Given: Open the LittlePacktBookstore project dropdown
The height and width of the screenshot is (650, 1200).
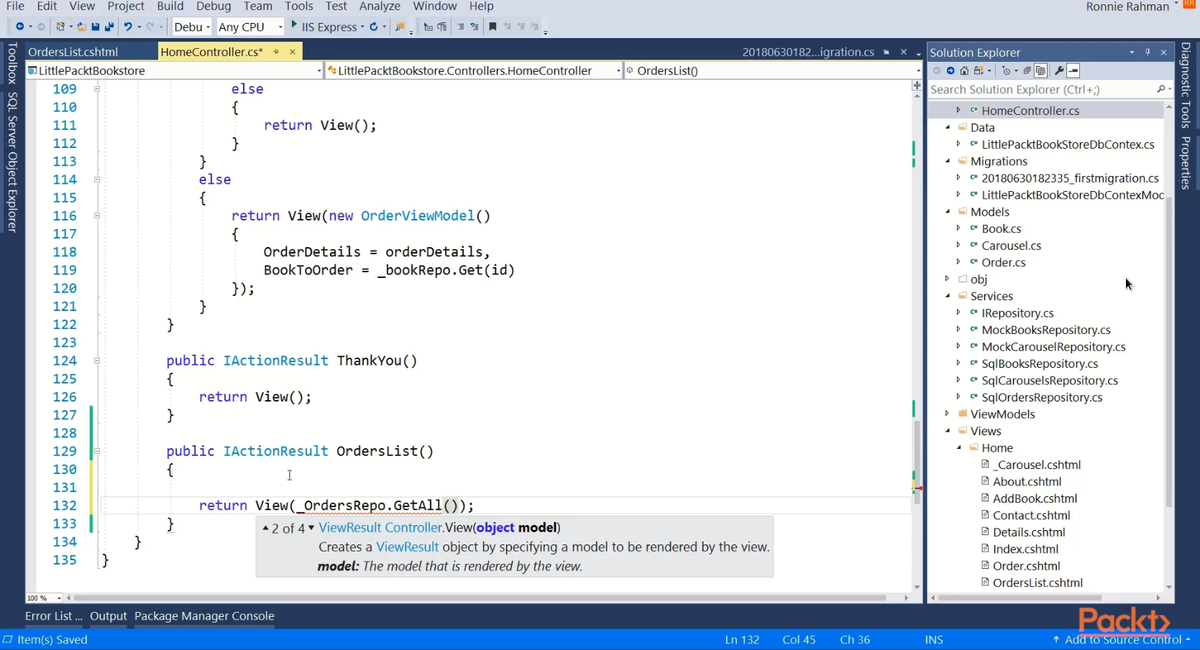Looking at the screenshot, I should (175, 71).
